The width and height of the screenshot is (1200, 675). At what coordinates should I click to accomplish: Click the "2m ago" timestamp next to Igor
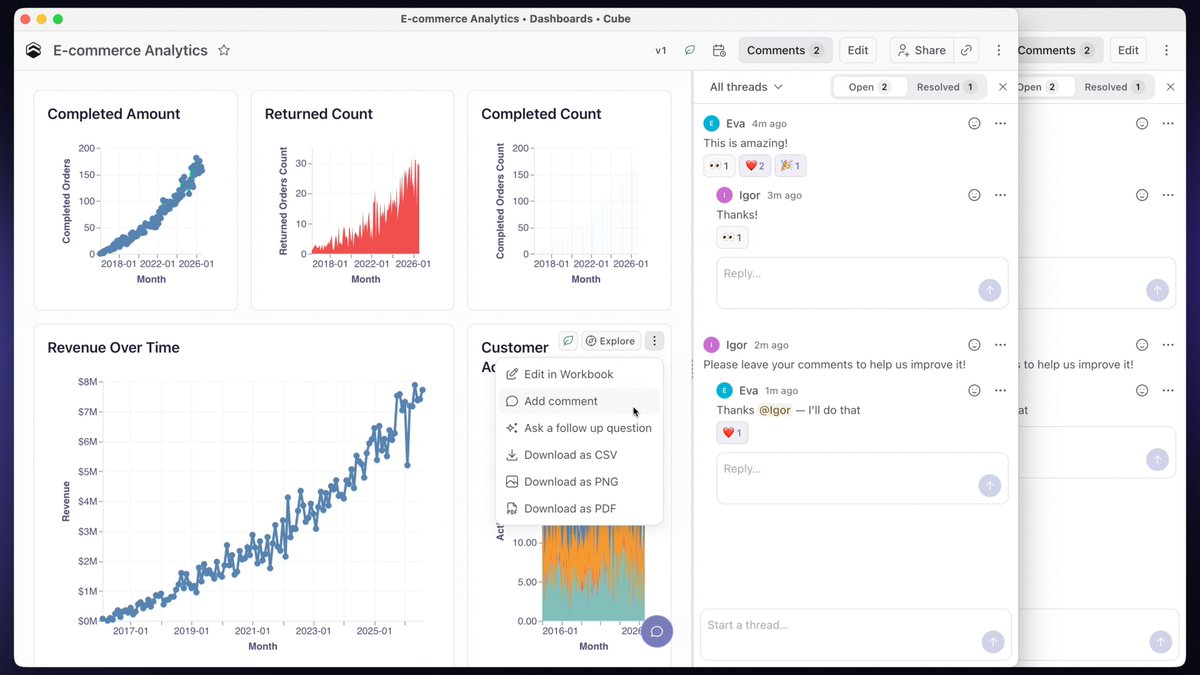pos(771,345)
